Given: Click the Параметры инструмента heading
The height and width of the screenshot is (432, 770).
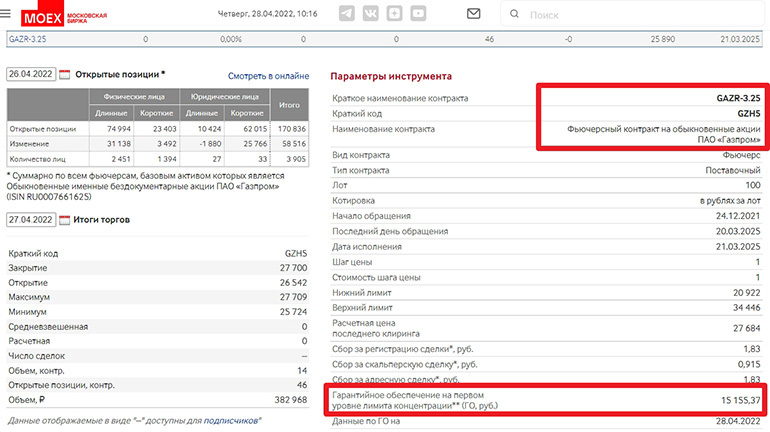Looking at the screenshot, I should click(391, 76).
